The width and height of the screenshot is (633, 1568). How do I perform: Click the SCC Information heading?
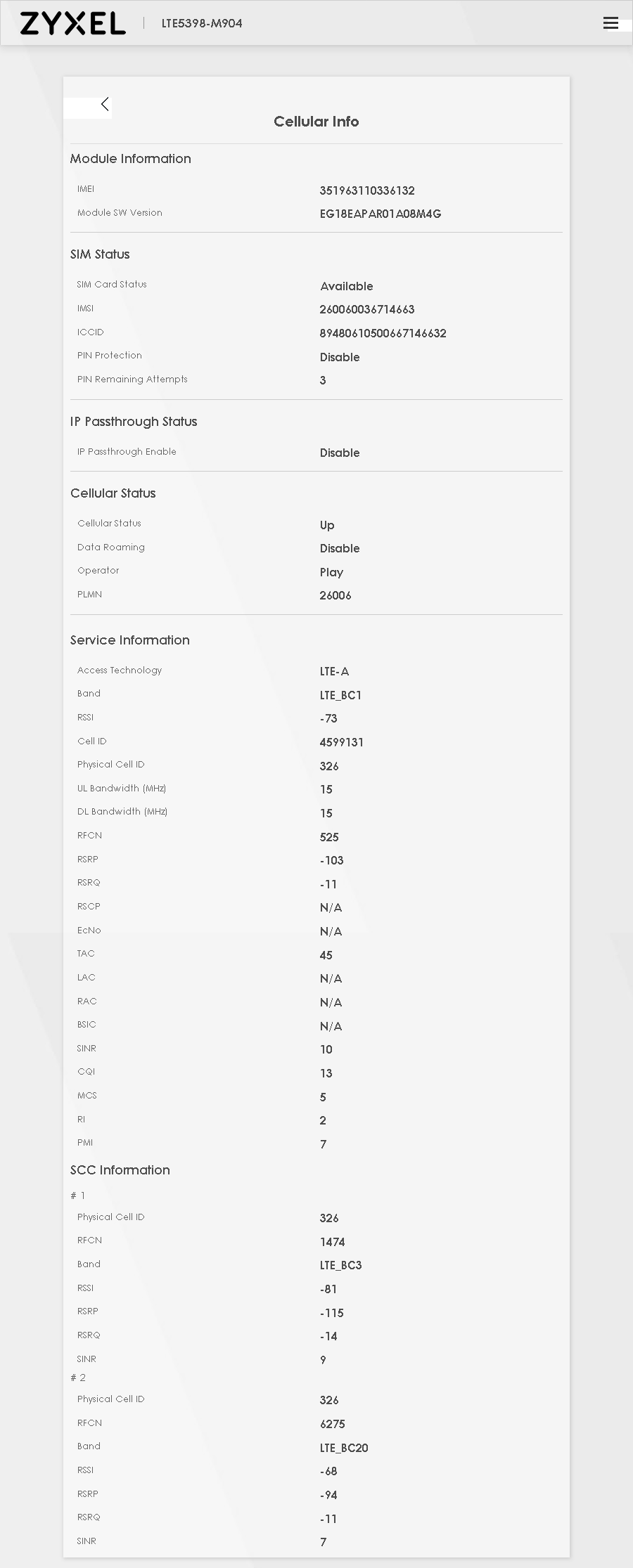click(120, 1170)
